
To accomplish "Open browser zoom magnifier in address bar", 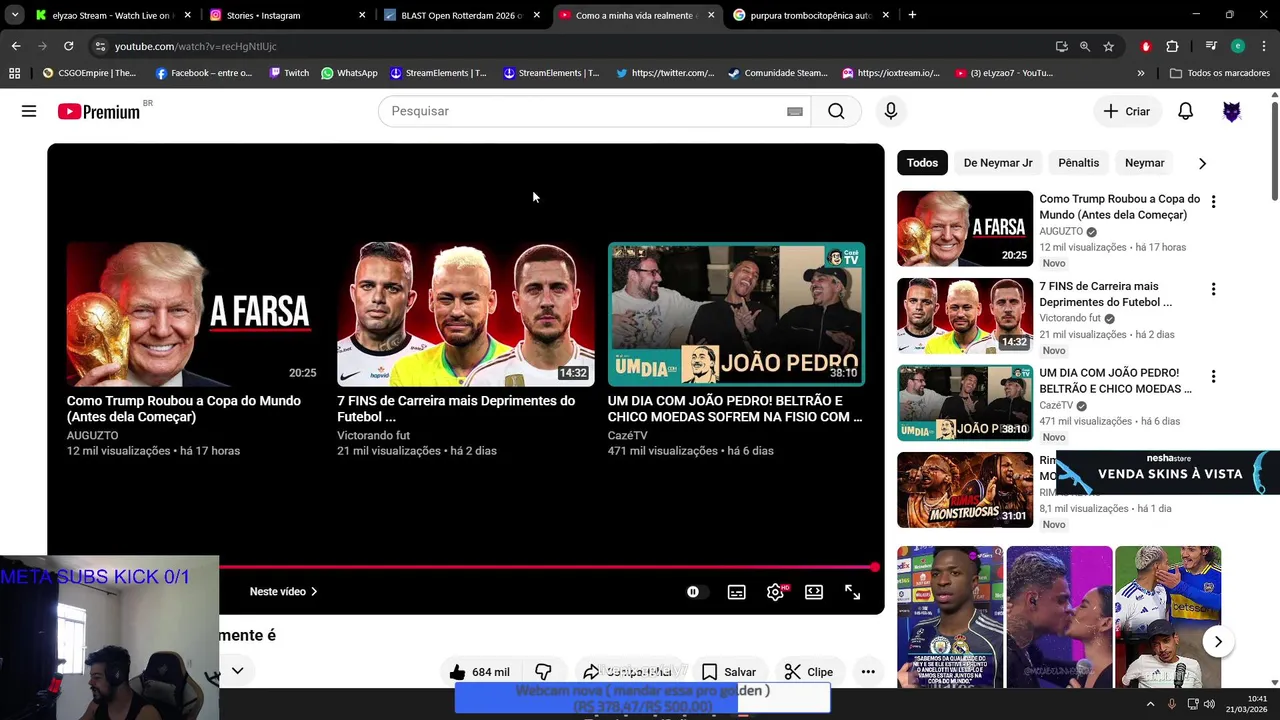I will coord(1085,46).
